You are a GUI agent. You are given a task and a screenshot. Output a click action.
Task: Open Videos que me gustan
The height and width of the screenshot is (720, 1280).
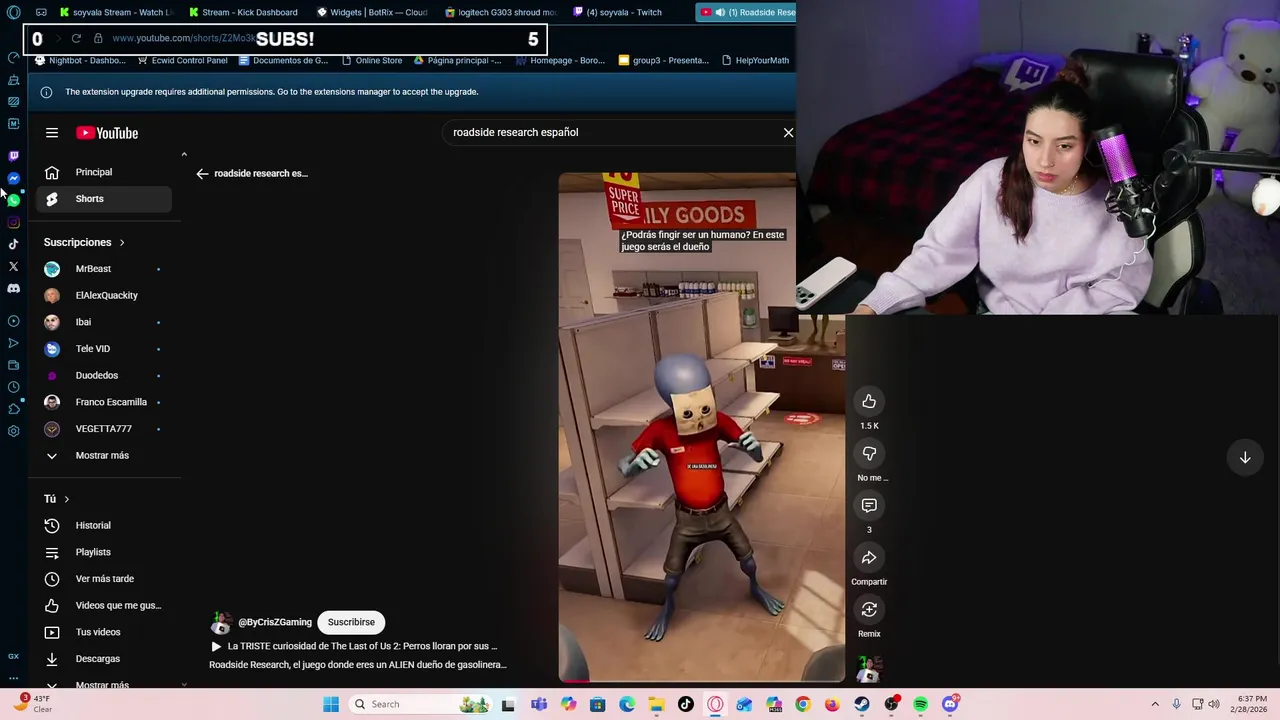[104, 605]
